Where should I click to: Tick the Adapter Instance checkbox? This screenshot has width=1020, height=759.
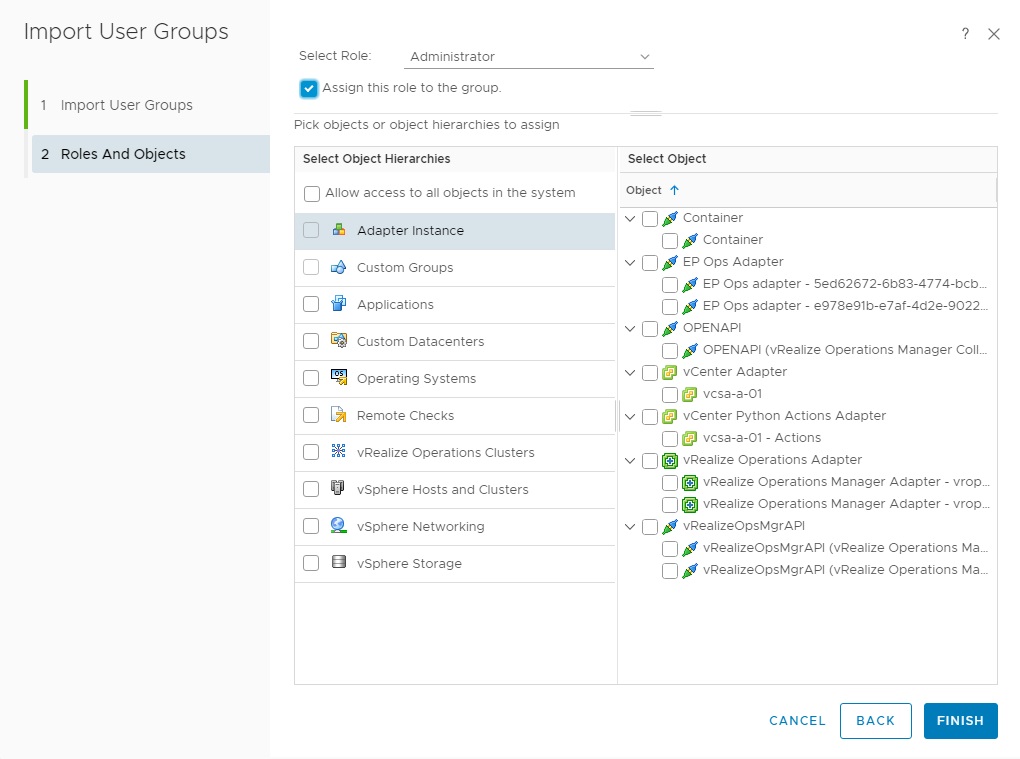click(311, 230)
